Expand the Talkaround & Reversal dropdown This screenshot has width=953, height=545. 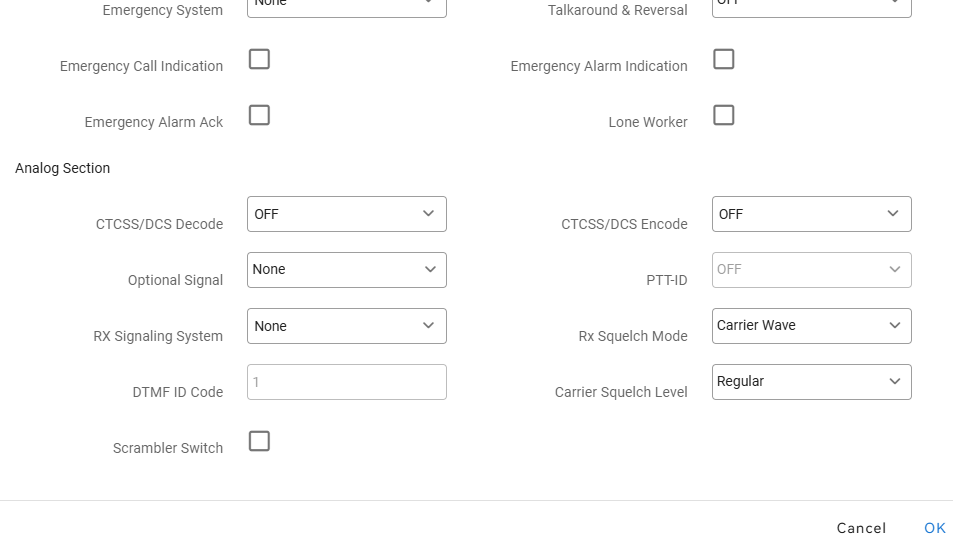click(x=811, y=6)
